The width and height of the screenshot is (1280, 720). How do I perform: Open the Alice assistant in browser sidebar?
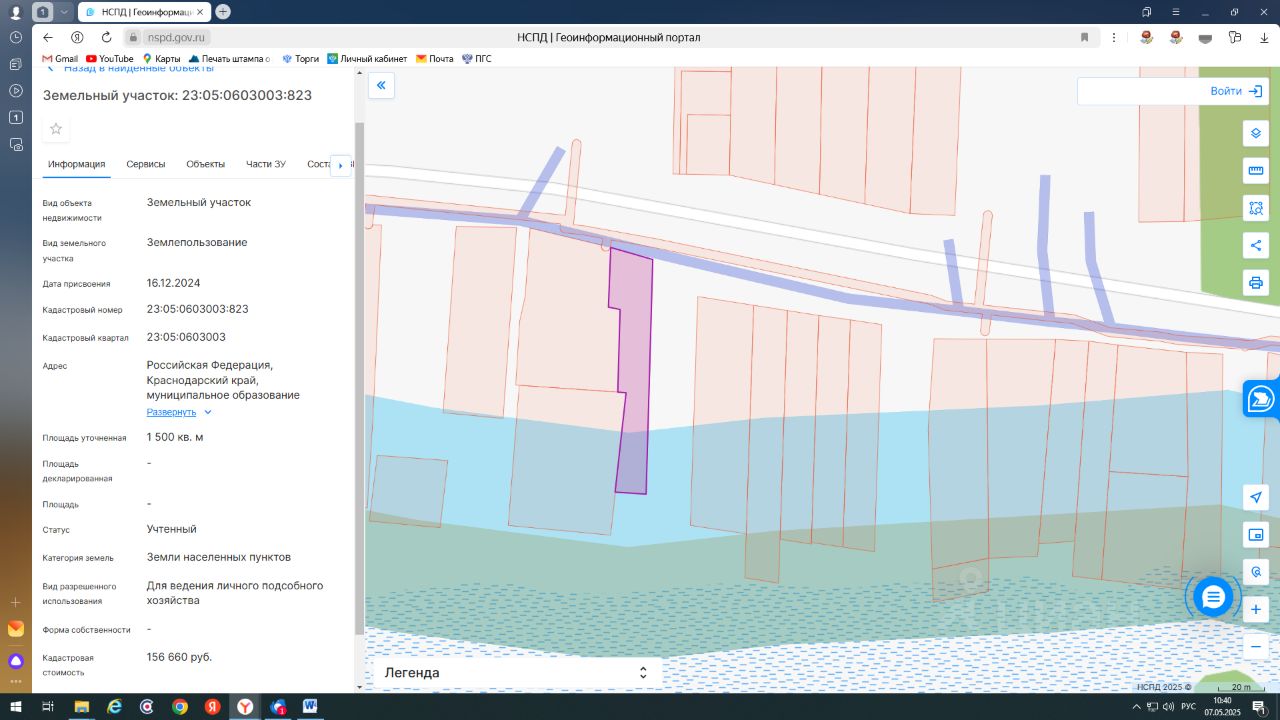tap(15, 661)
